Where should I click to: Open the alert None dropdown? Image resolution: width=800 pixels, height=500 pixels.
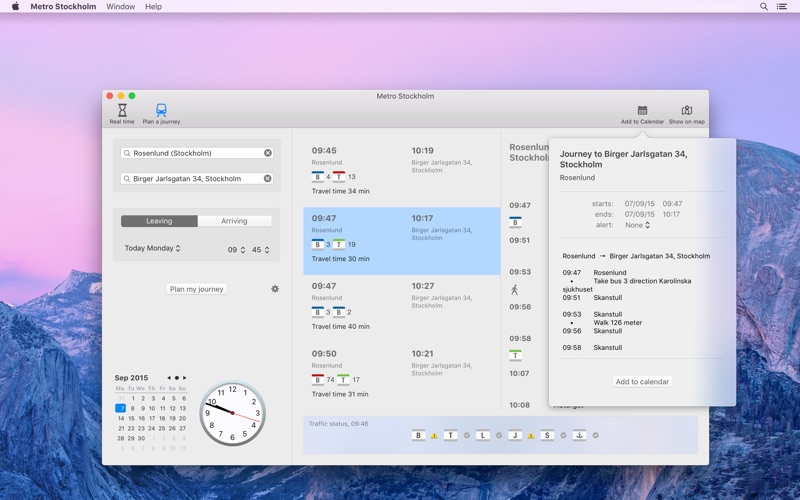pyautogui.click(x=637, y=225)
